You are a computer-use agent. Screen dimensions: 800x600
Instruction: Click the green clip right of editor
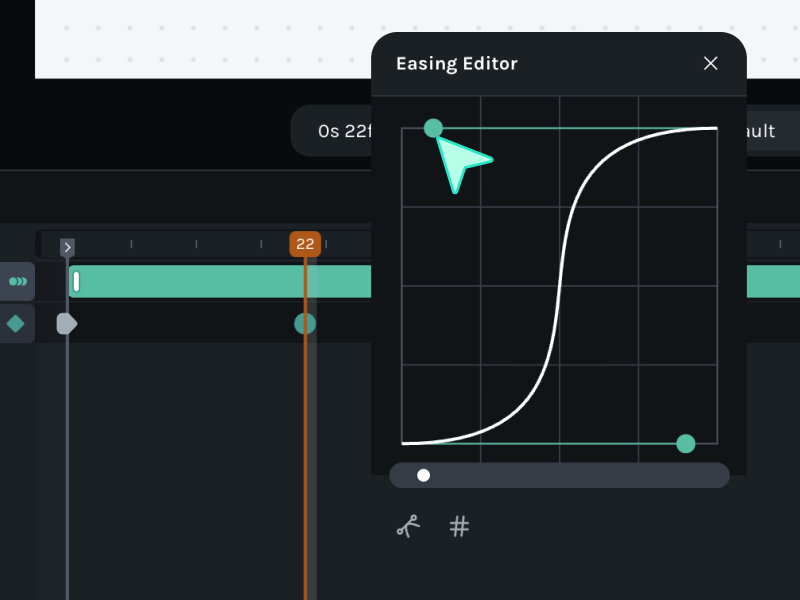773,282
